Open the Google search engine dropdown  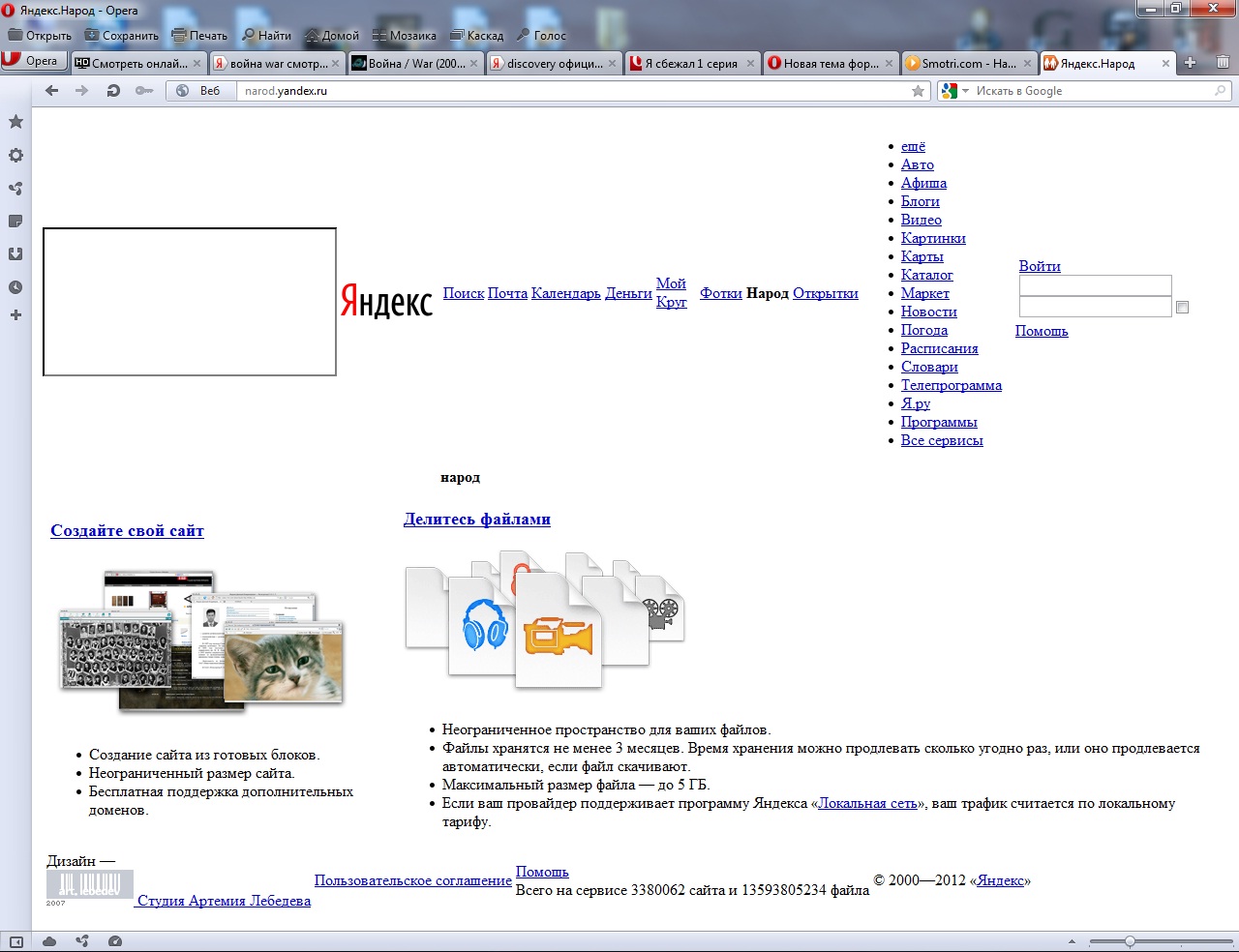[955, 91]
